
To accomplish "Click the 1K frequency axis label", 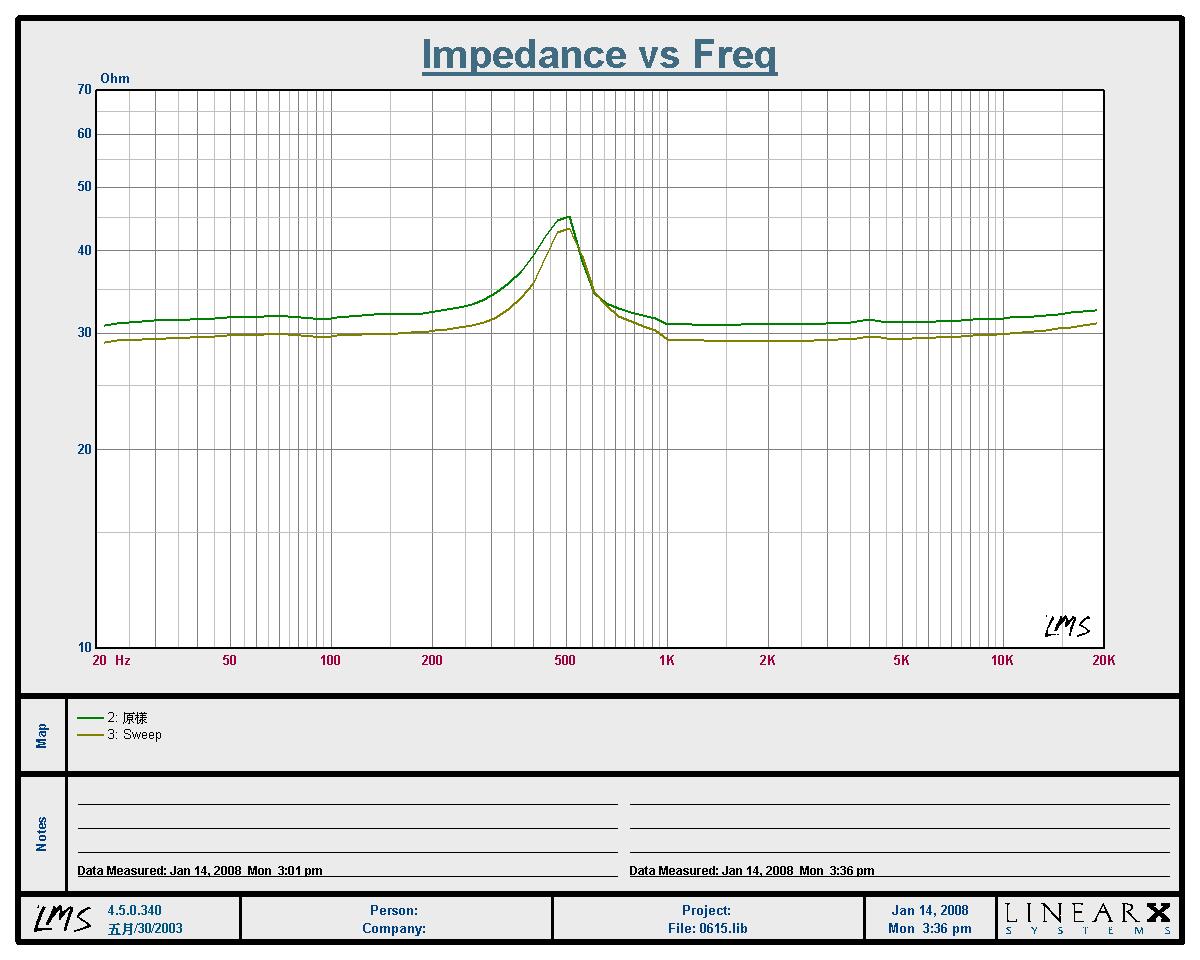I will (667, 661).
